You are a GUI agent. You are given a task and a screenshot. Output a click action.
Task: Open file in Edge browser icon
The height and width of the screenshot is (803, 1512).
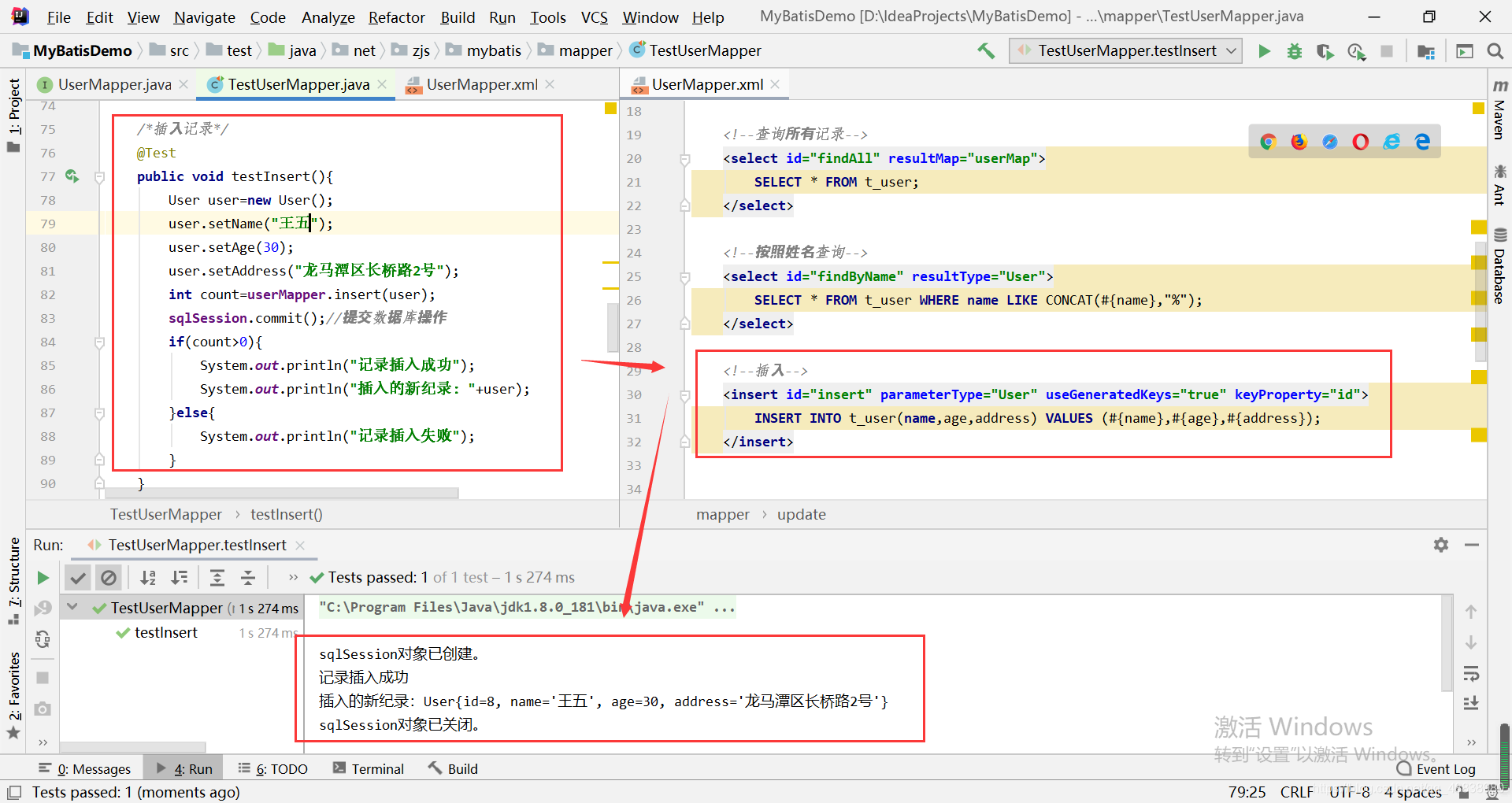(x=1422, y=142)
